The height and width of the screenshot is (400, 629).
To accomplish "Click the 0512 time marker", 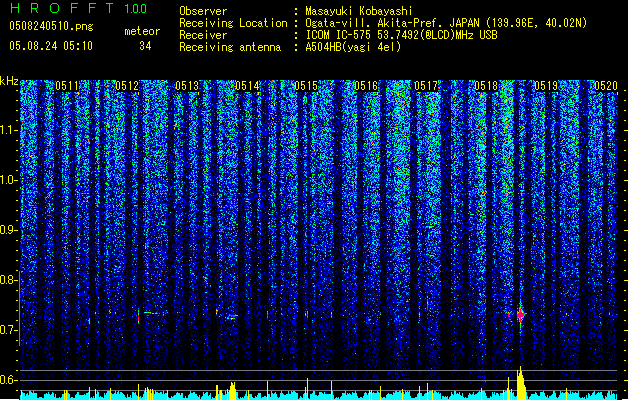I will click(127, 86).
